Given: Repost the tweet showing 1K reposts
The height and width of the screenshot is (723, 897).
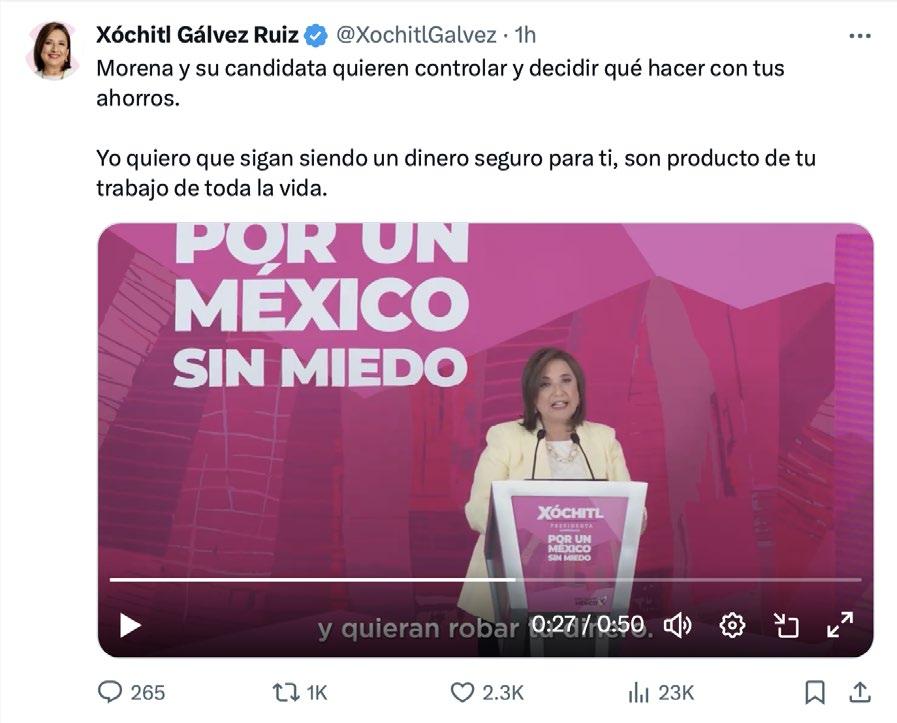Looking at the screenshot, I should point(300,693).
